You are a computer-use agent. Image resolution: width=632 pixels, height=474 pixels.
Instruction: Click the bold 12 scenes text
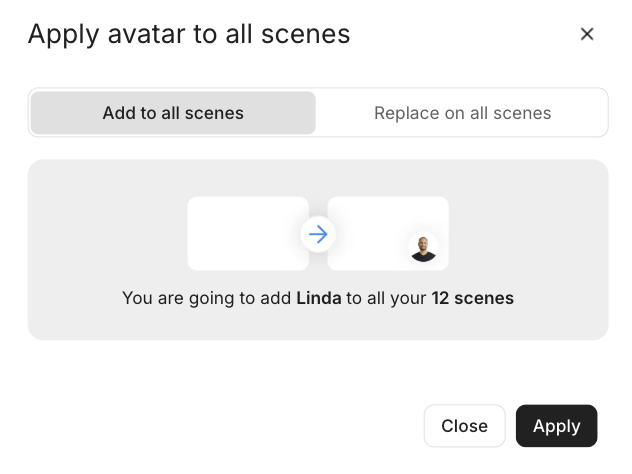472,298
